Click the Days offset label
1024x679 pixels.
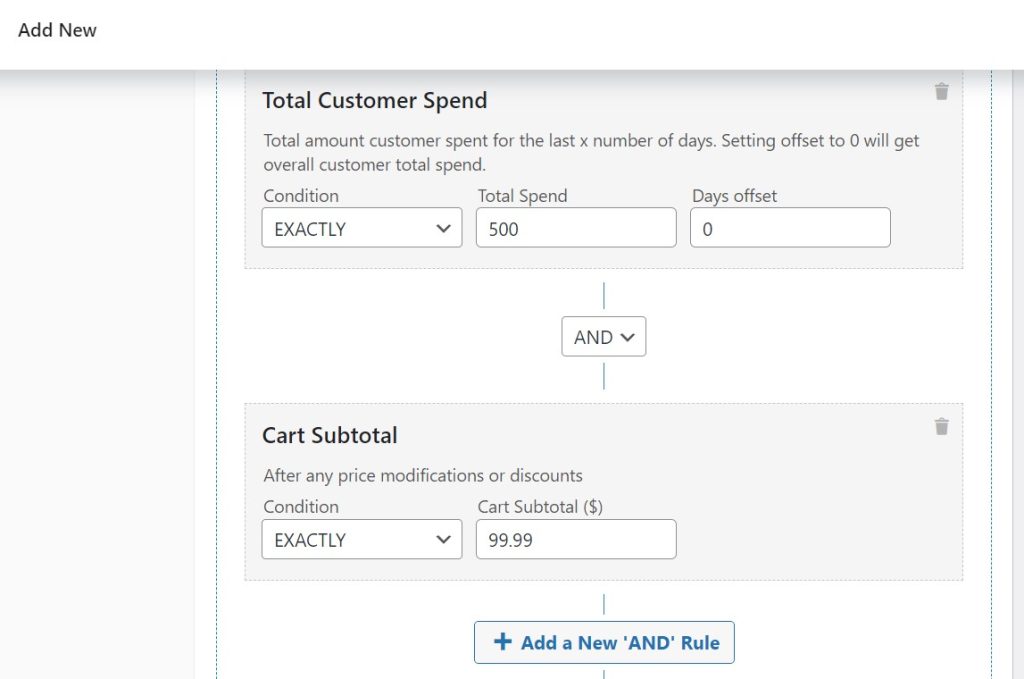[735, 196]
